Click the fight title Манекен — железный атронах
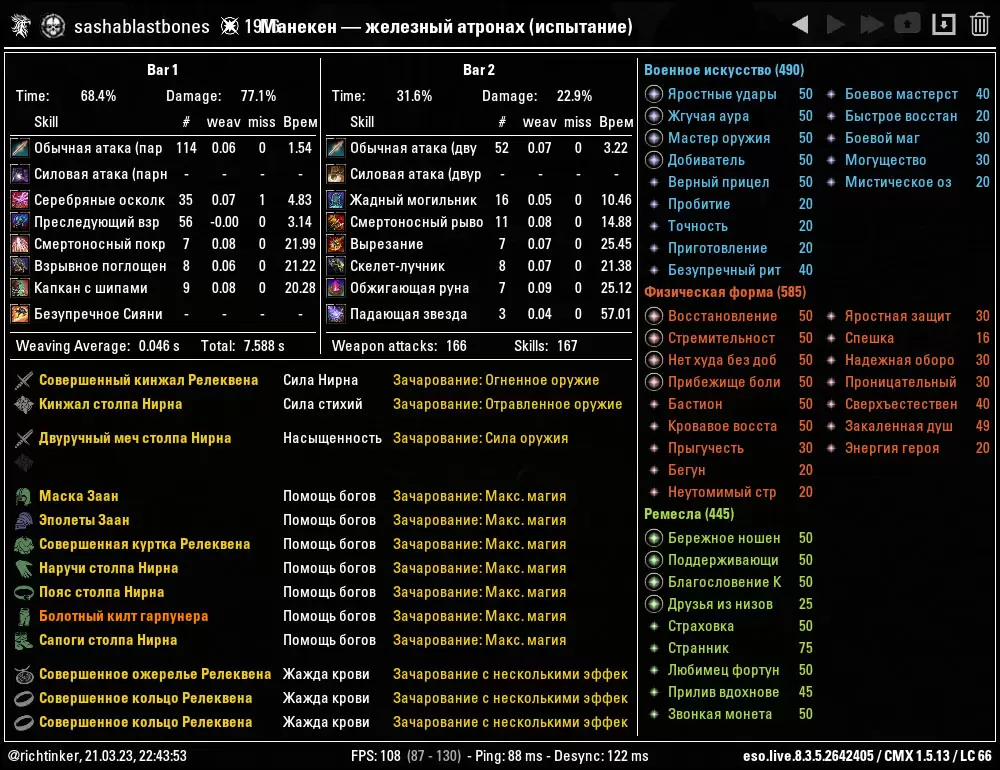1000x770 pixels. [447, 27]
